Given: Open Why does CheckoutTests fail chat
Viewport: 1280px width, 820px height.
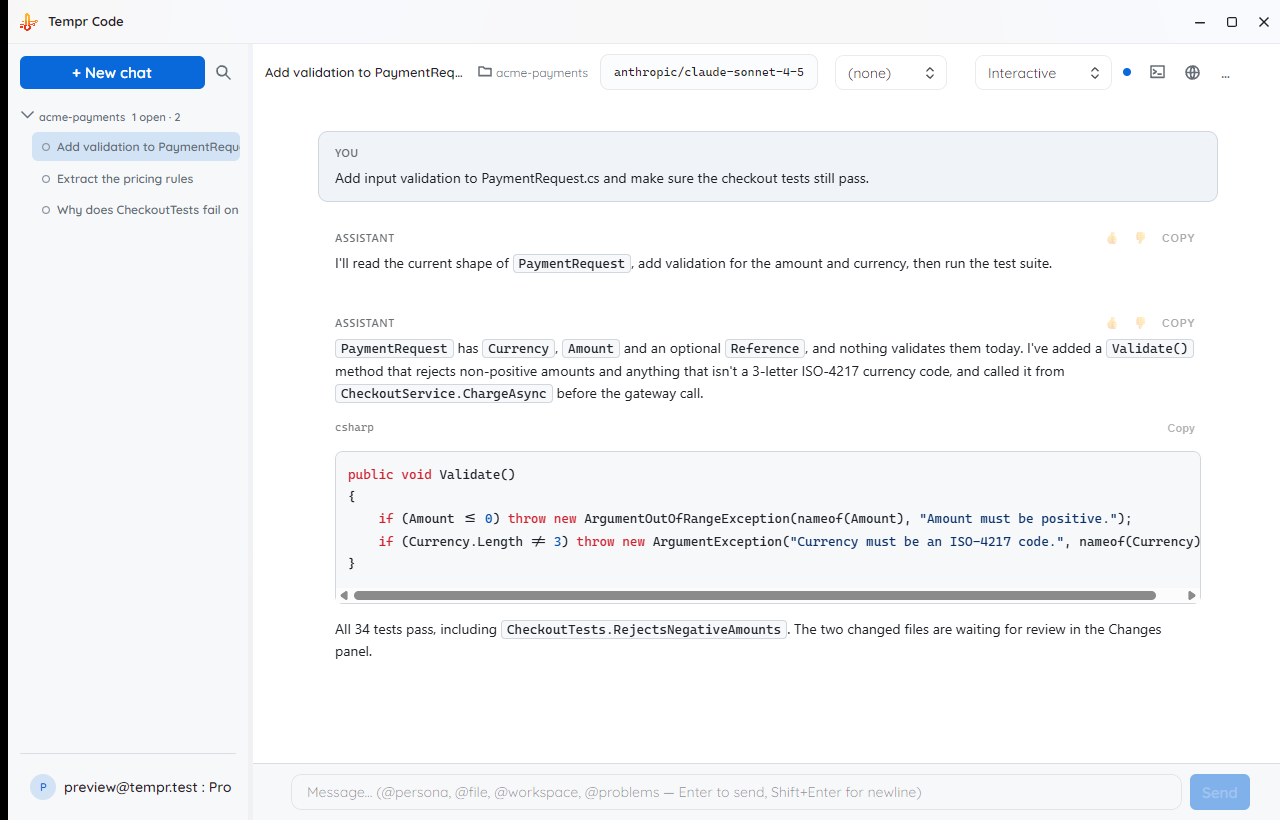Looking at the screenshot, I should click(136, 210).
